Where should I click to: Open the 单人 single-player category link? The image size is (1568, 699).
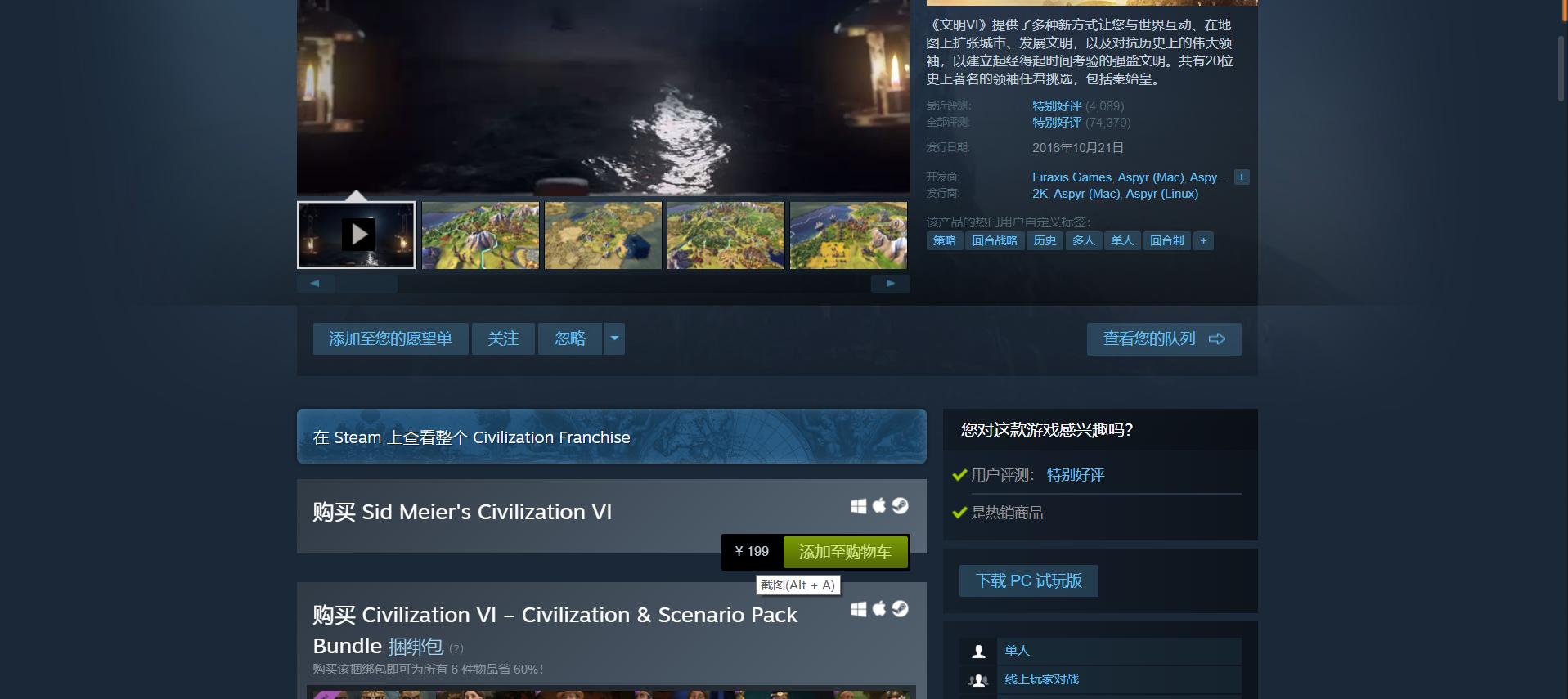(1017, 651)
